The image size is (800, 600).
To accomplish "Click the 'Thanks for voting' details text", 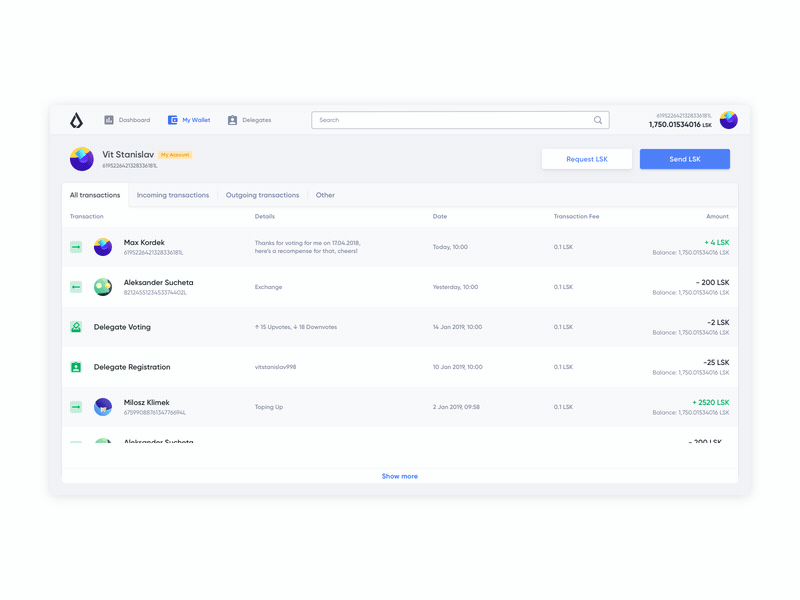I will tap(308, 247).
